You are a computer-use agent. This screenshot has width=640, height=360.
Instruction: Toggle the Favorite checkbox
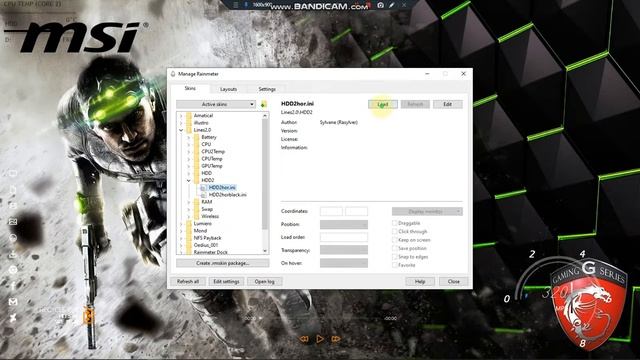click(395, 265)
